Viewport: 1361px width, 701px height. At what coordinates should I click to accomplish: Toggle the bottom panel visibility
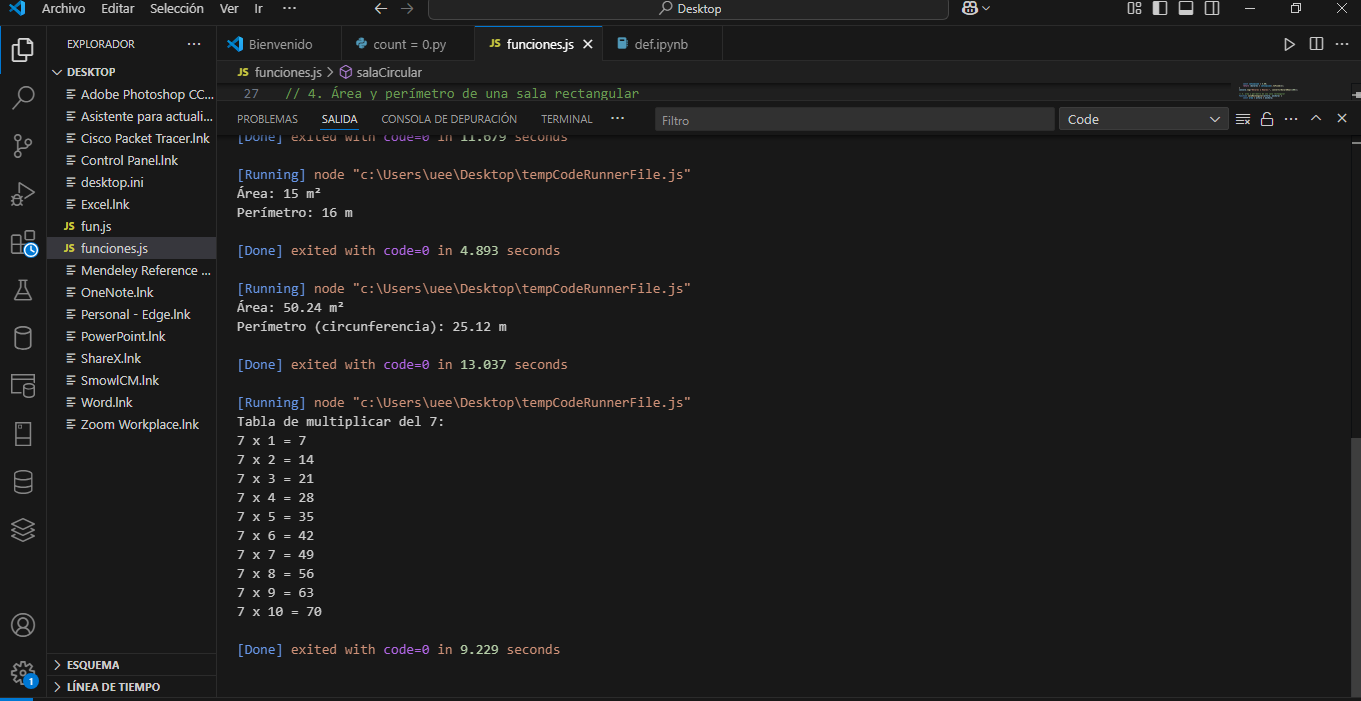(1186, 8)
